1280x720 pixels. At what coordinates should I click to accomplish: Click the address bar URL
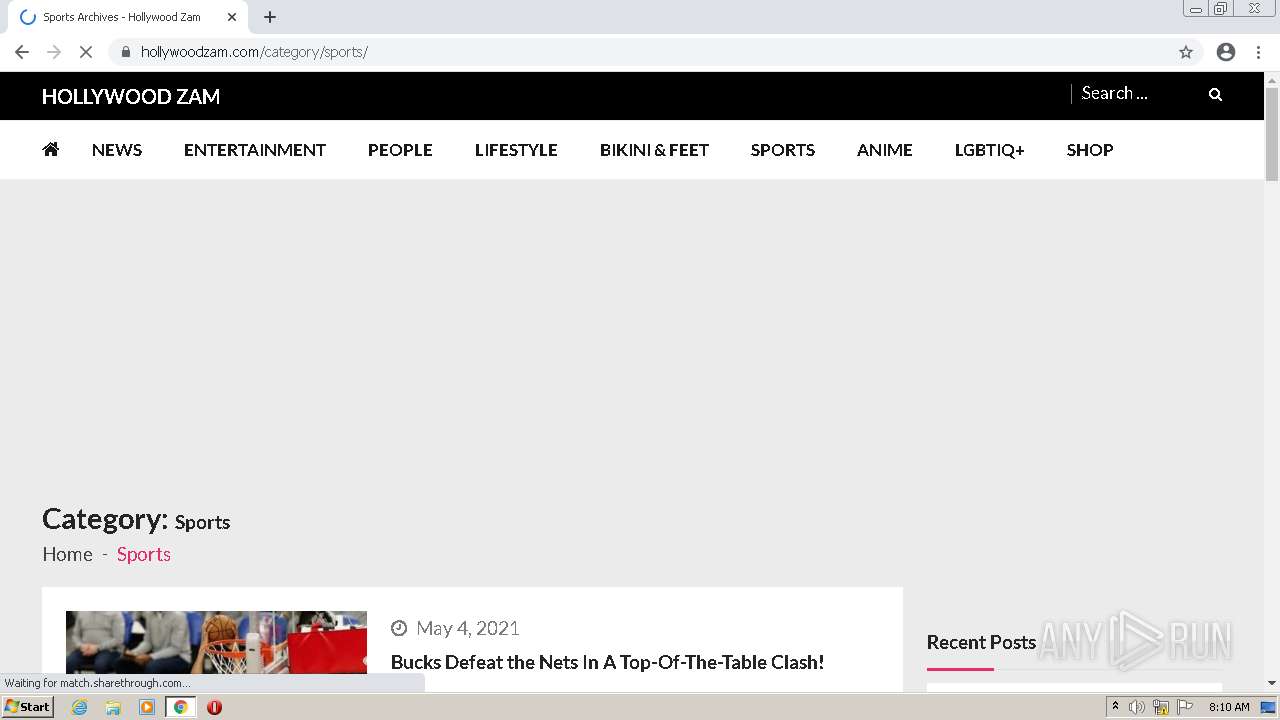254,52
